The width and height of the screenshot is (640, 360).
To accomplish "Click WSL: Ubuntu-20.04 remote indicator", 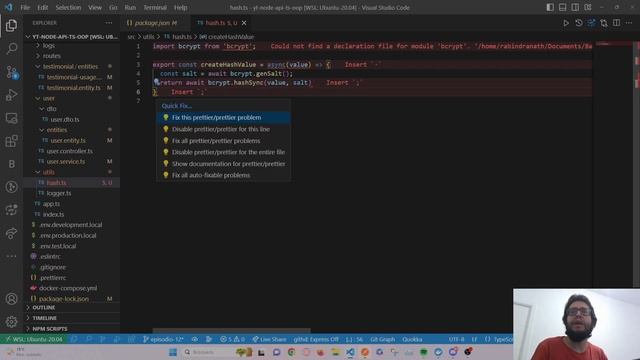I will point(33,339).
